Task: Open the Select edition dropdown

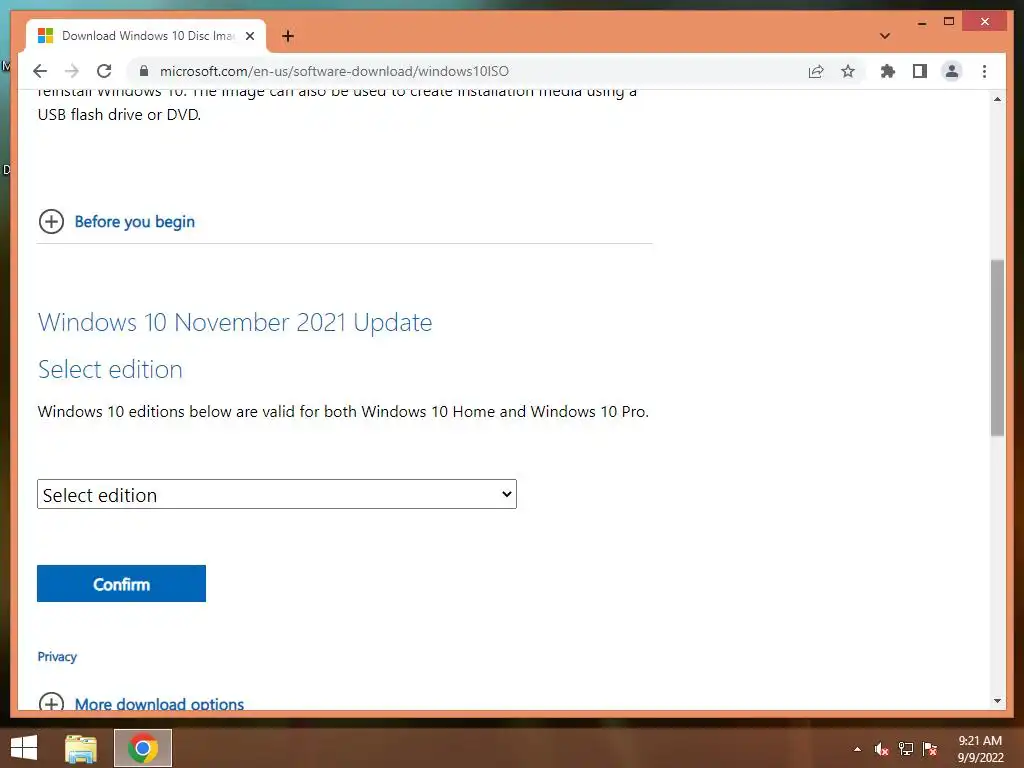Action: [277, 494]
